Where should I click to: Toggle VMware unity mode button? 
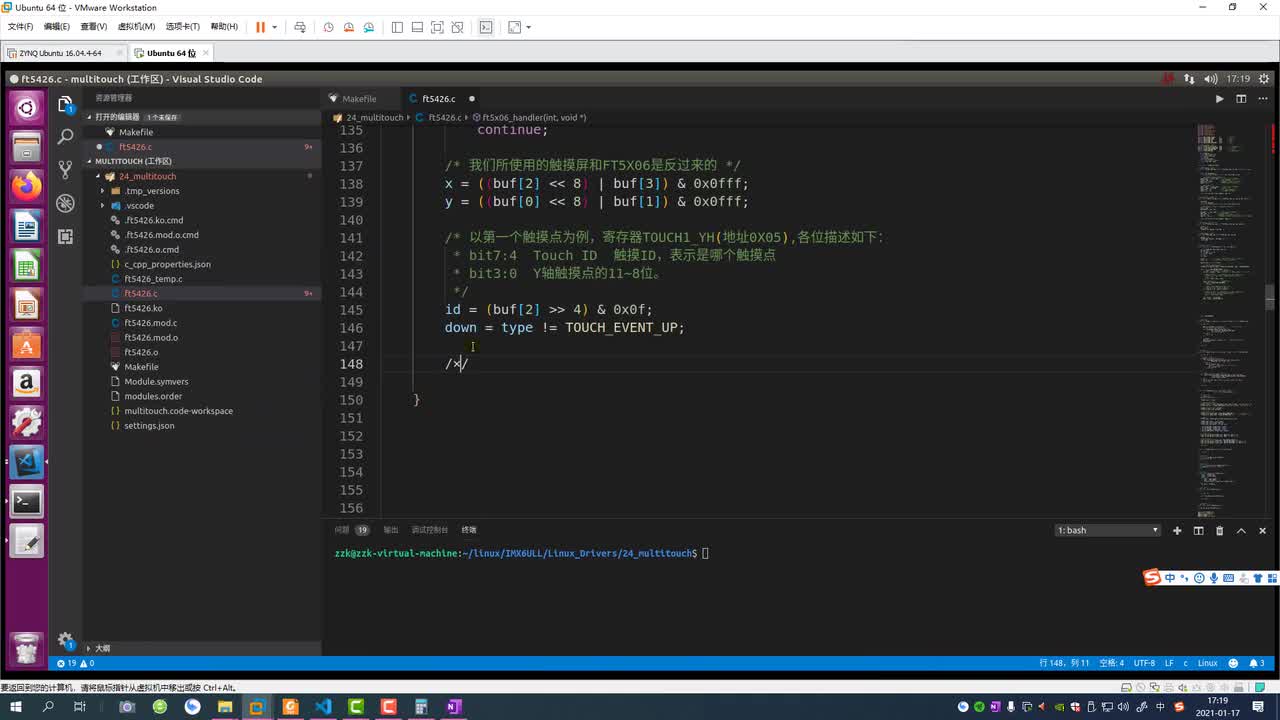point(457,27)
